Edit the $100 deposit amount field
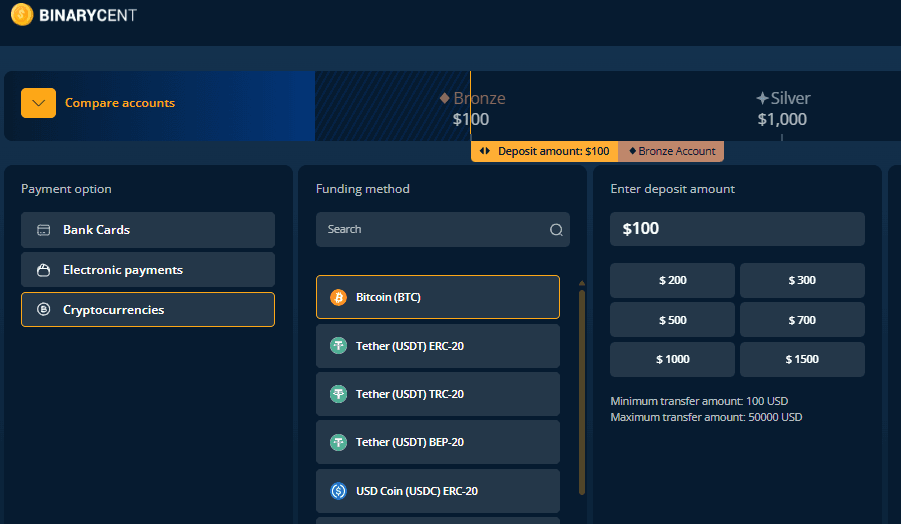This screenshot has height=524, width=901. tap(737, 229)
